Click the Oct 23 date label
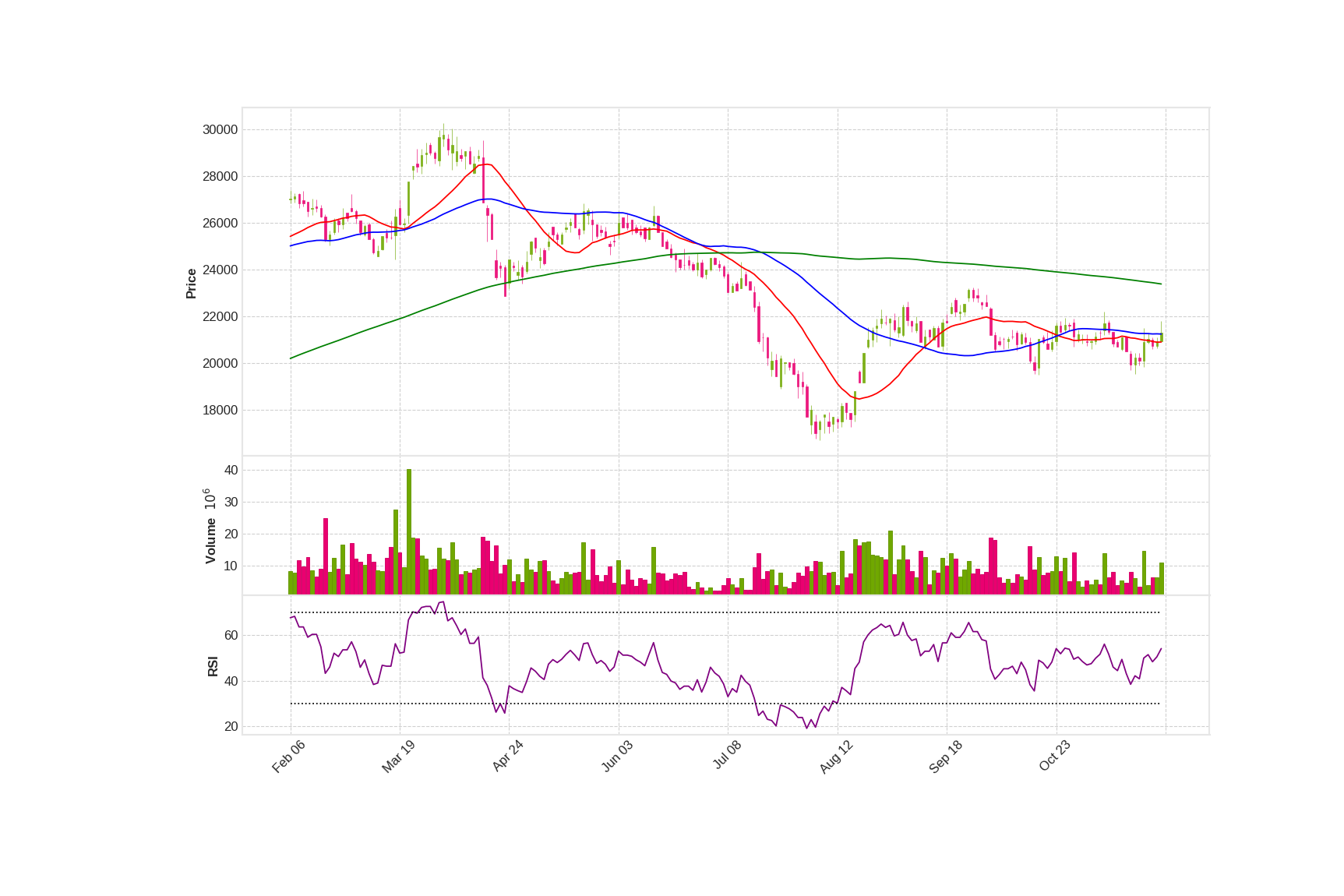1344x896 pixels. pyautogui.click(x=1054, y=757)
